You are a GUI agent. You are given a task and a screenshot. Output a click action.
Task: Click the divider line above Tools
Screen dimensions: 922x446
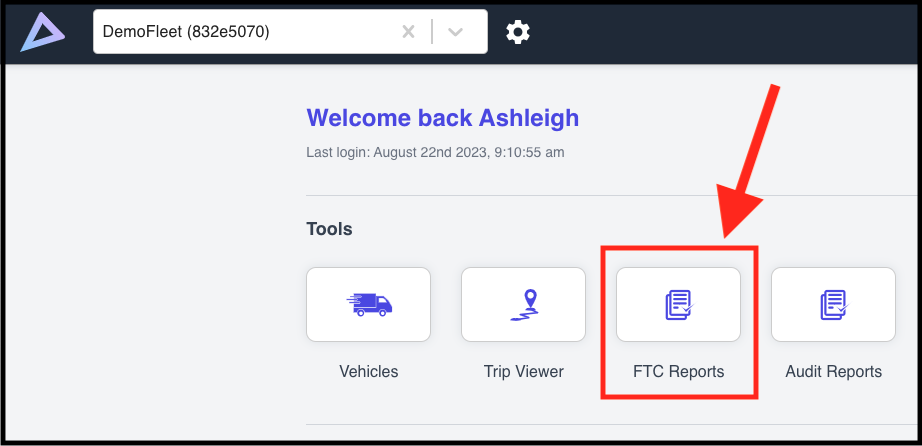tap(600, 196)
